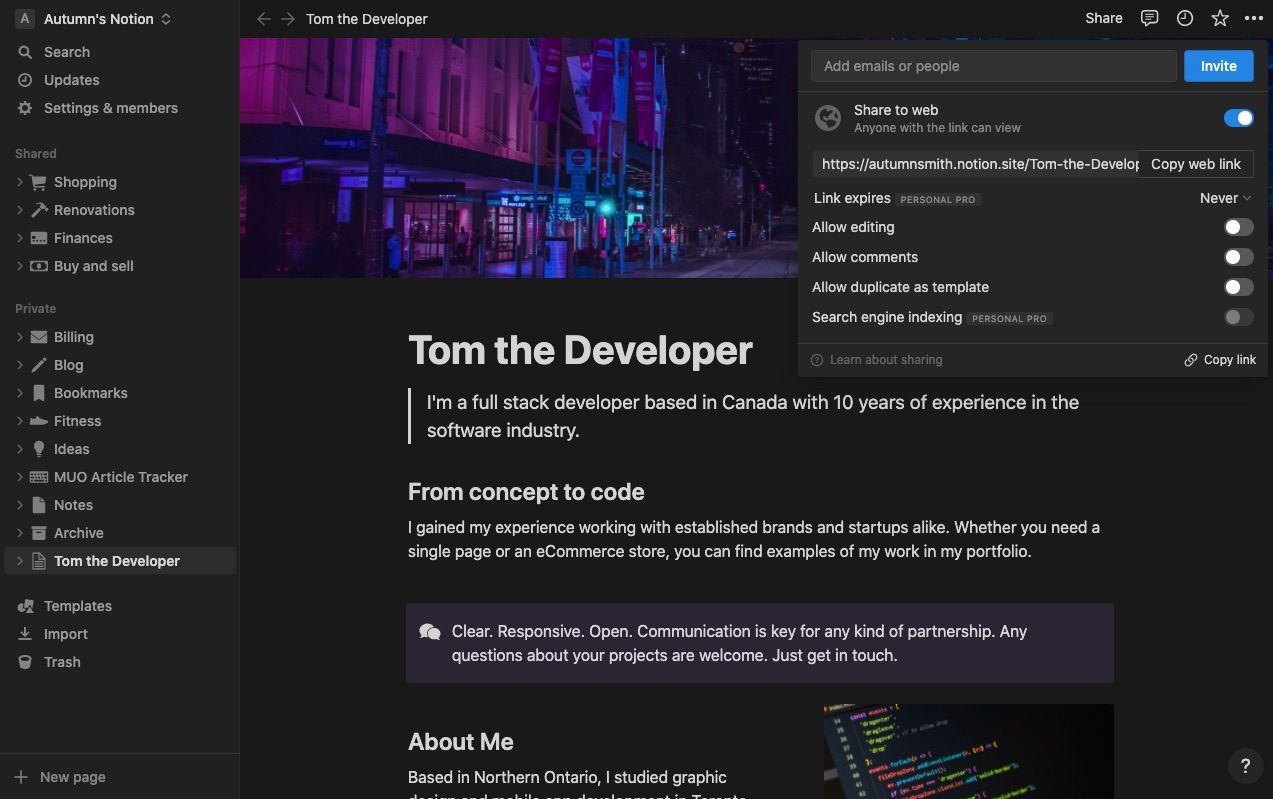Click the About Me heading

coord(461,742)
